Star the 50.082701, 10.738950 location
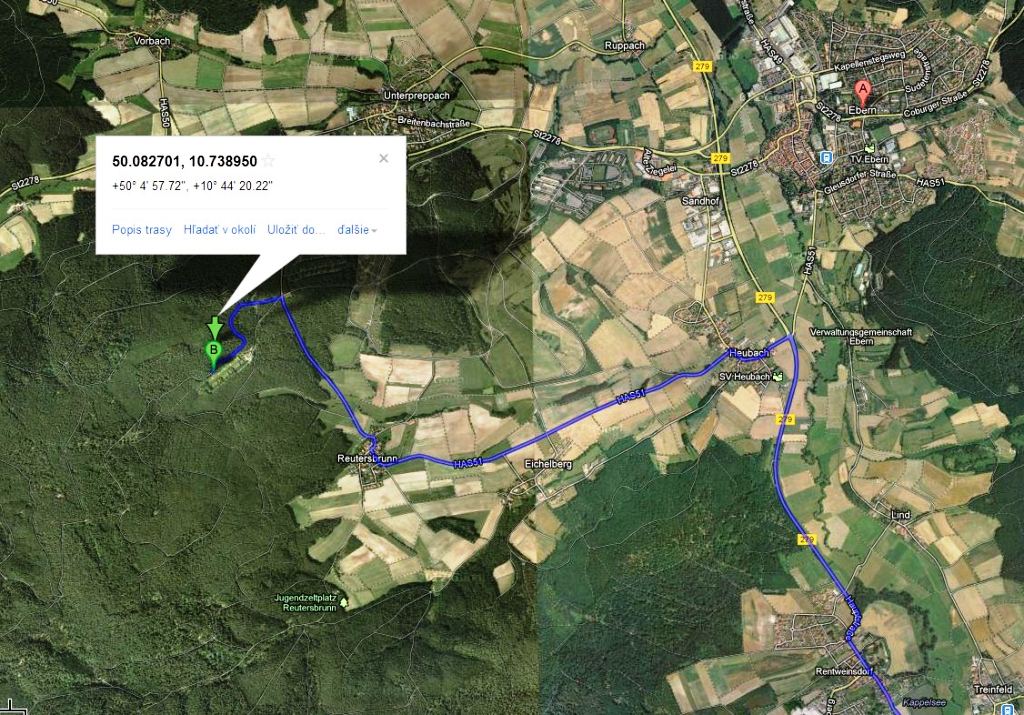This screenshot has width=1024, height=715. (x=268, y=161)
